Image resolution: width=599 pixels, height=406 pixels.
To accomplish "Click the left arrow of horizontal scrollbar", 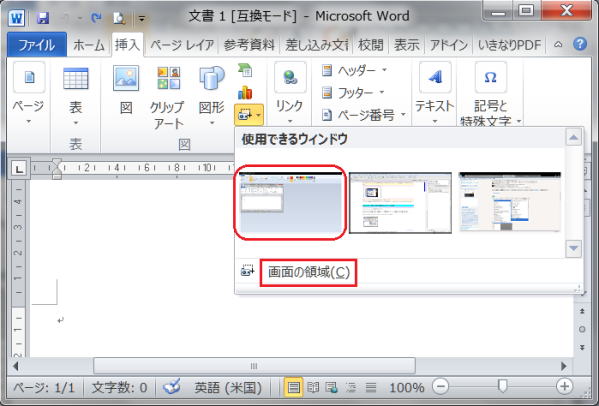I will 16,366.
